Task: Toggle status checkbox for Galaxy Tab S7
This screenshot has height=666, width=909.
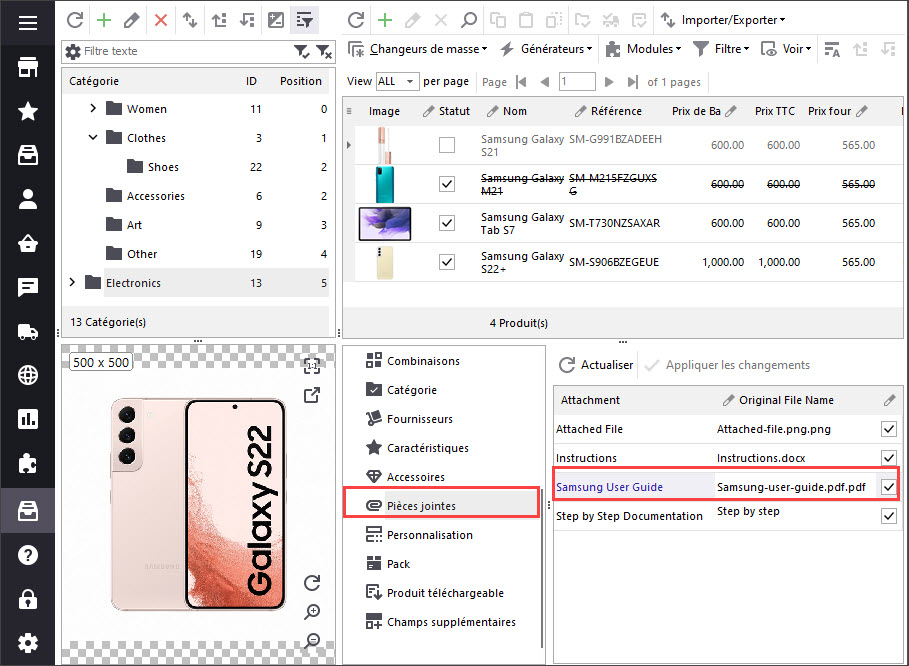Action: point(447,223)
